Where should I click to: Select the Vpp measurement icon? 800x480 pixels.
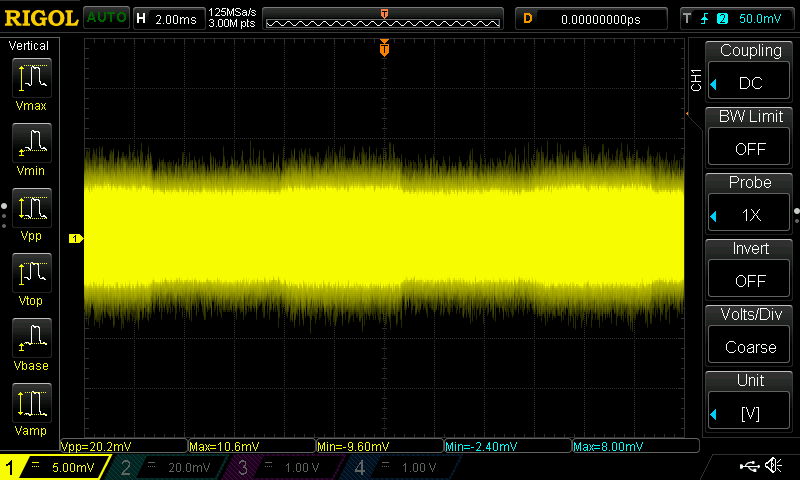tap(31, 208)
